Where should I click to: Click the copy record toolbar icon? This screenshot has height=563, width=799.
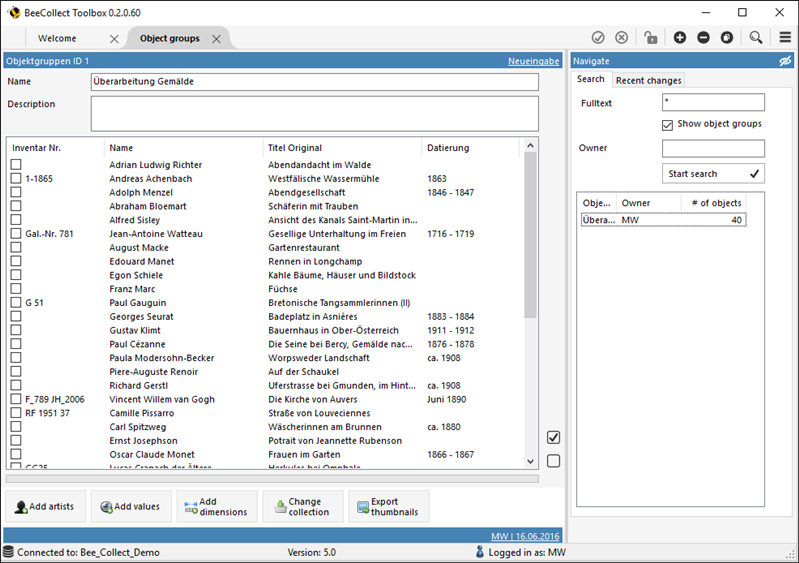pyautogui.click(x=727, y=38)
